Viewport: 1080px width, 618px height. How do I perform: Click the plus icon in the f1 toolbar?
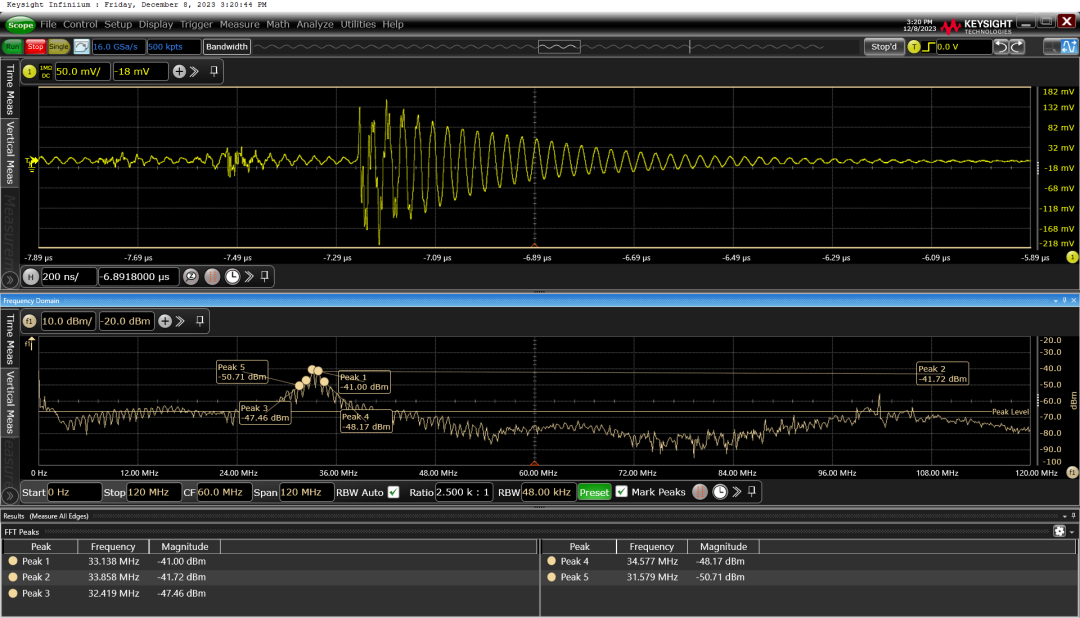[x=165, y=321]
